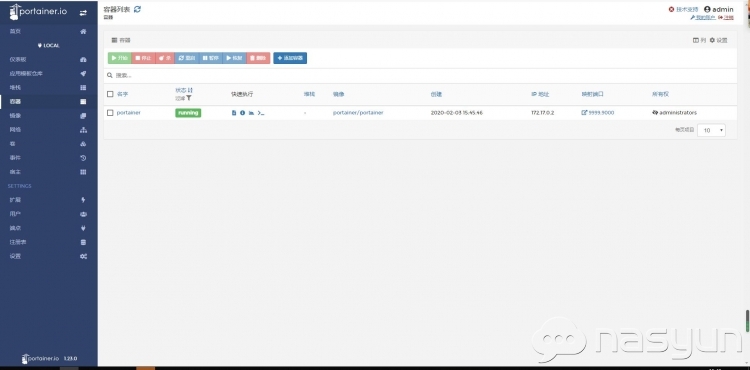Sort the table by the Stack column header
Screen dimensions: 750x370
tap(309, 94)
